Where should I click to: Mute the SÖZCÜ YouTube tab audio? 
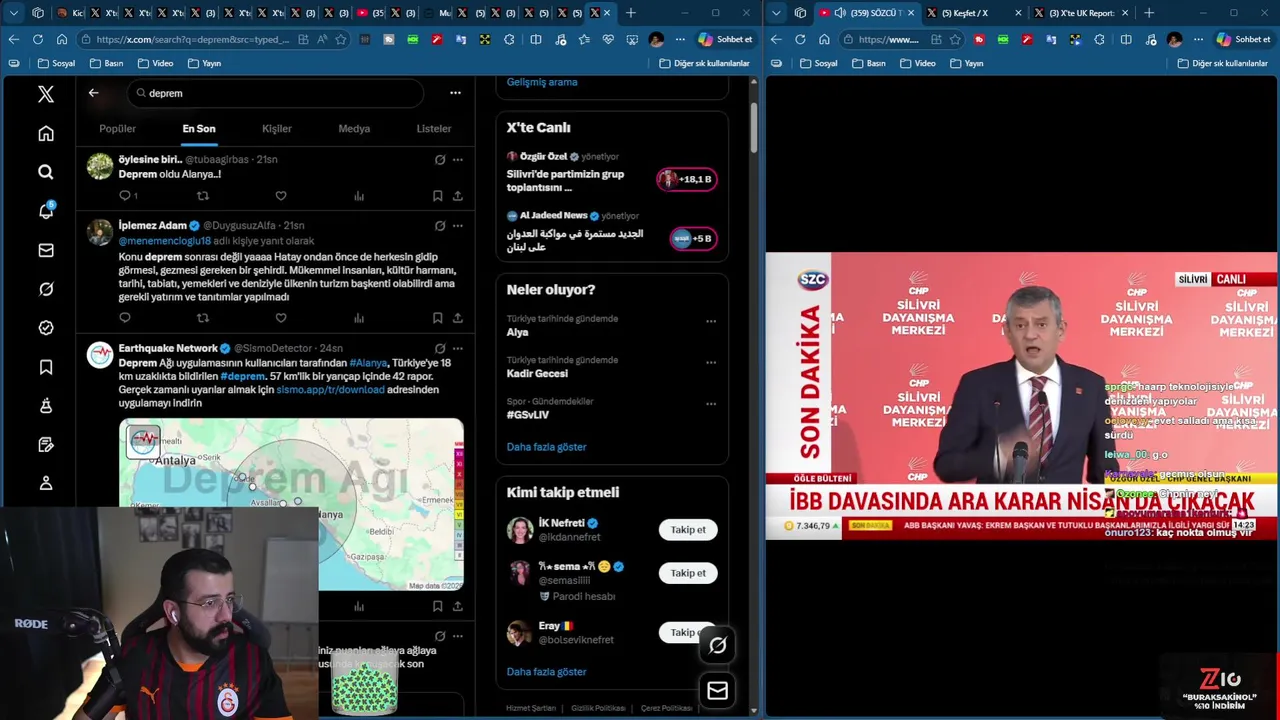click(x=840, y=13)
